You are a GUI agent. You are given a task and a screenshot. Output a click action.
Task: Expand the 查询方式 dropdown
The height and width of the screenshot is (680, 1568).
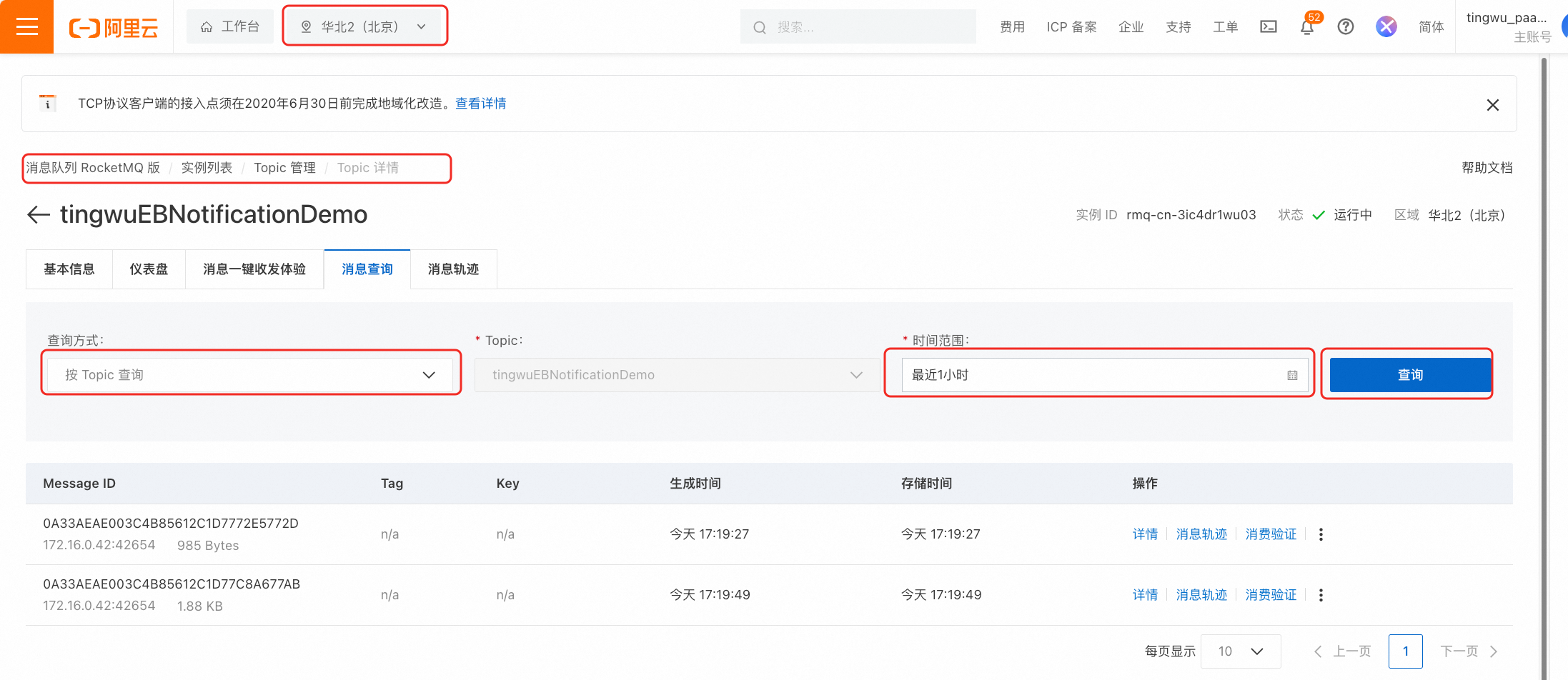click(x=250, y=375)
